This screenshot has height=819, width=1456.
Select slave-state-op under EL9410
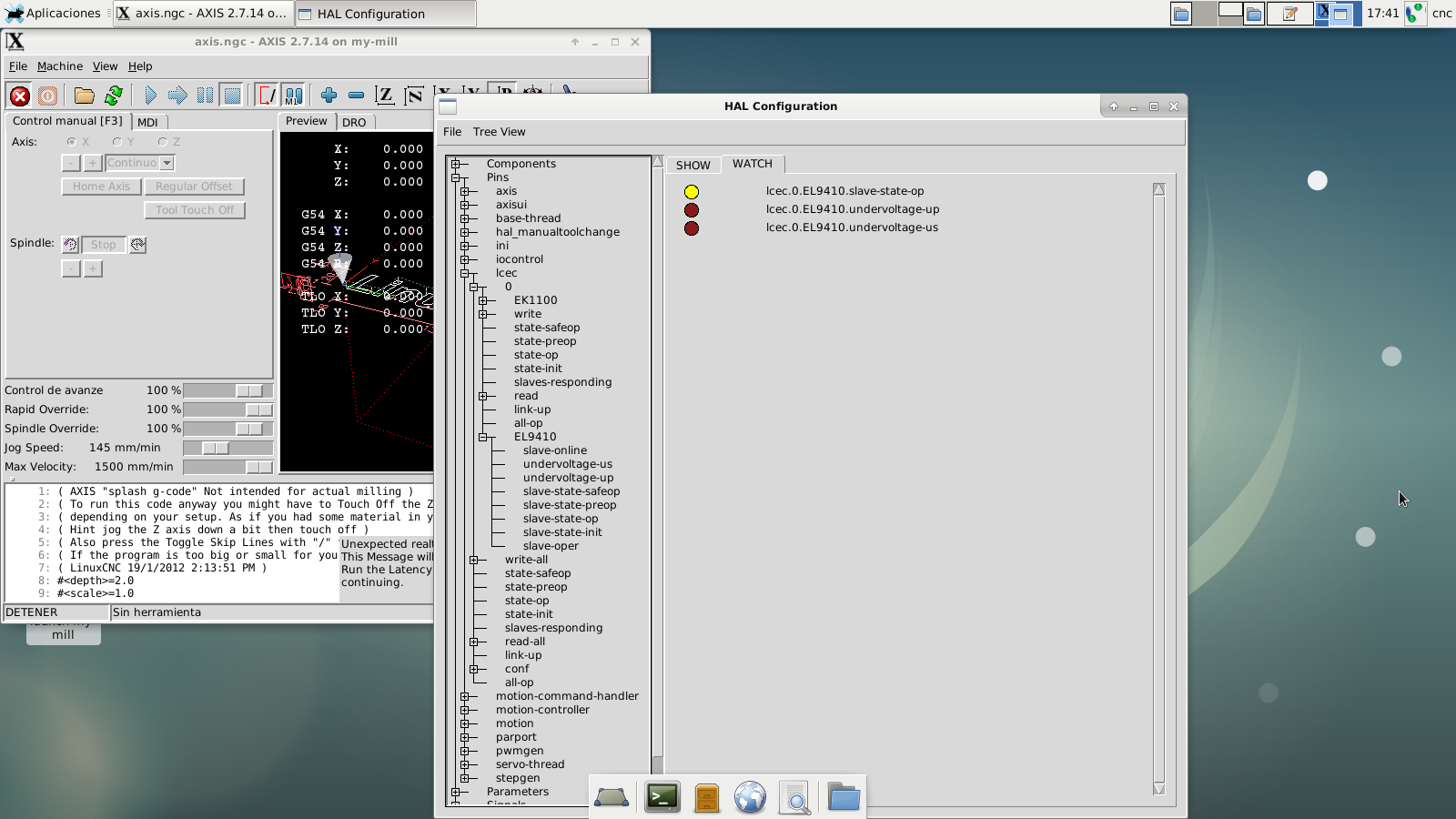click(561, 519)
